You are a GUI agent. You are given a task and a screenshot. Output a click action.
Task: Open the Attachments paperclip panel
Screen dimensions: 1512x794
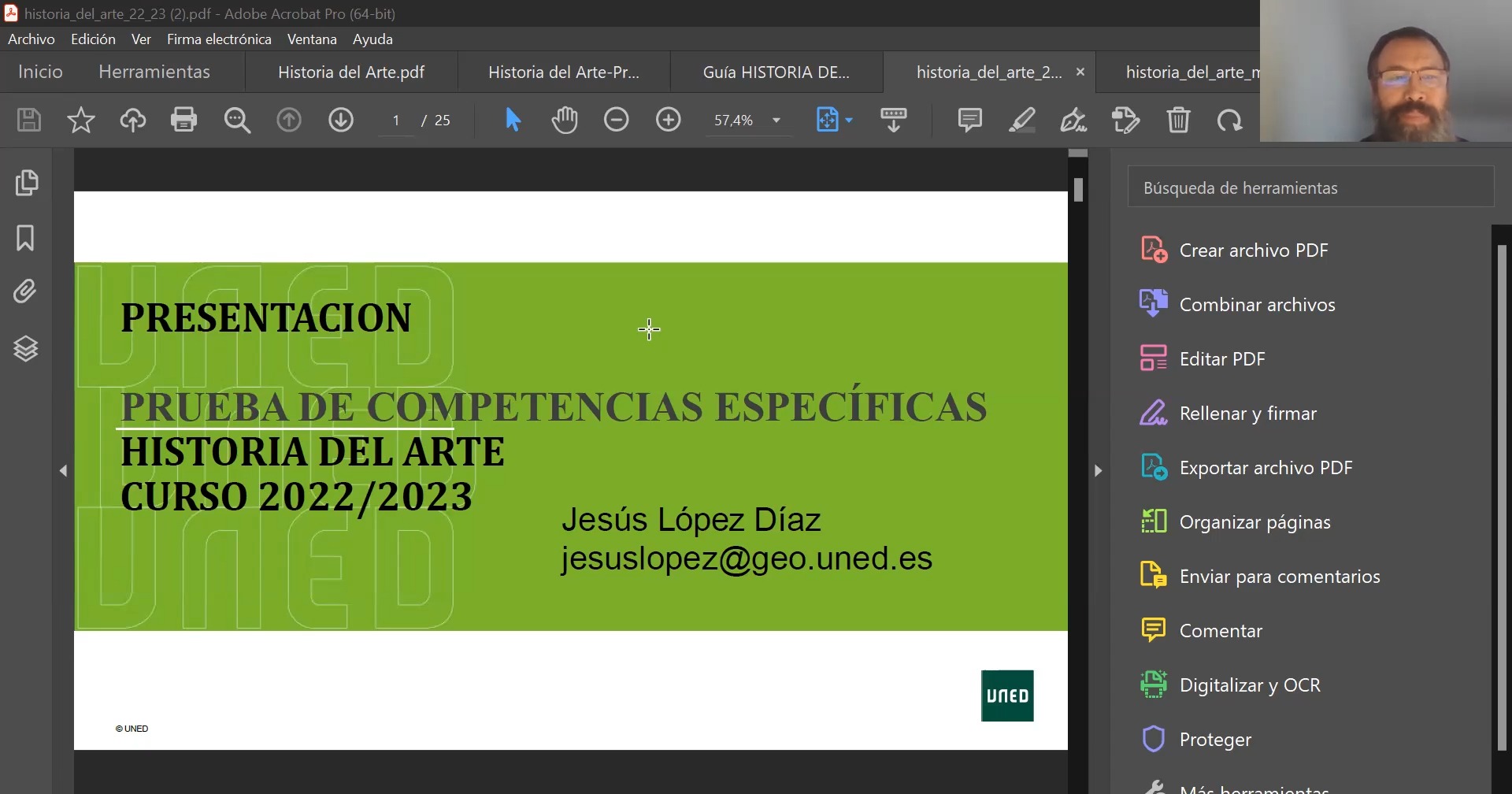pyautogui.click(x=25, y=292)
